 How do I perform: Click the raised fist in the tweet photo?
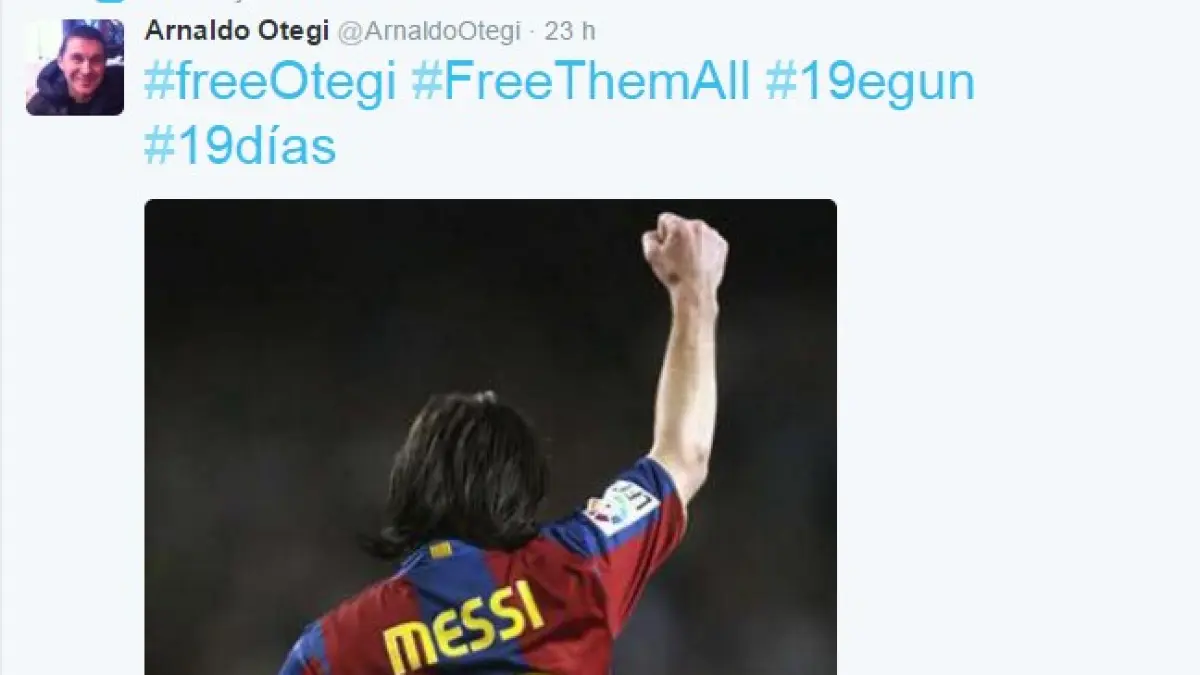click(685, 250)
